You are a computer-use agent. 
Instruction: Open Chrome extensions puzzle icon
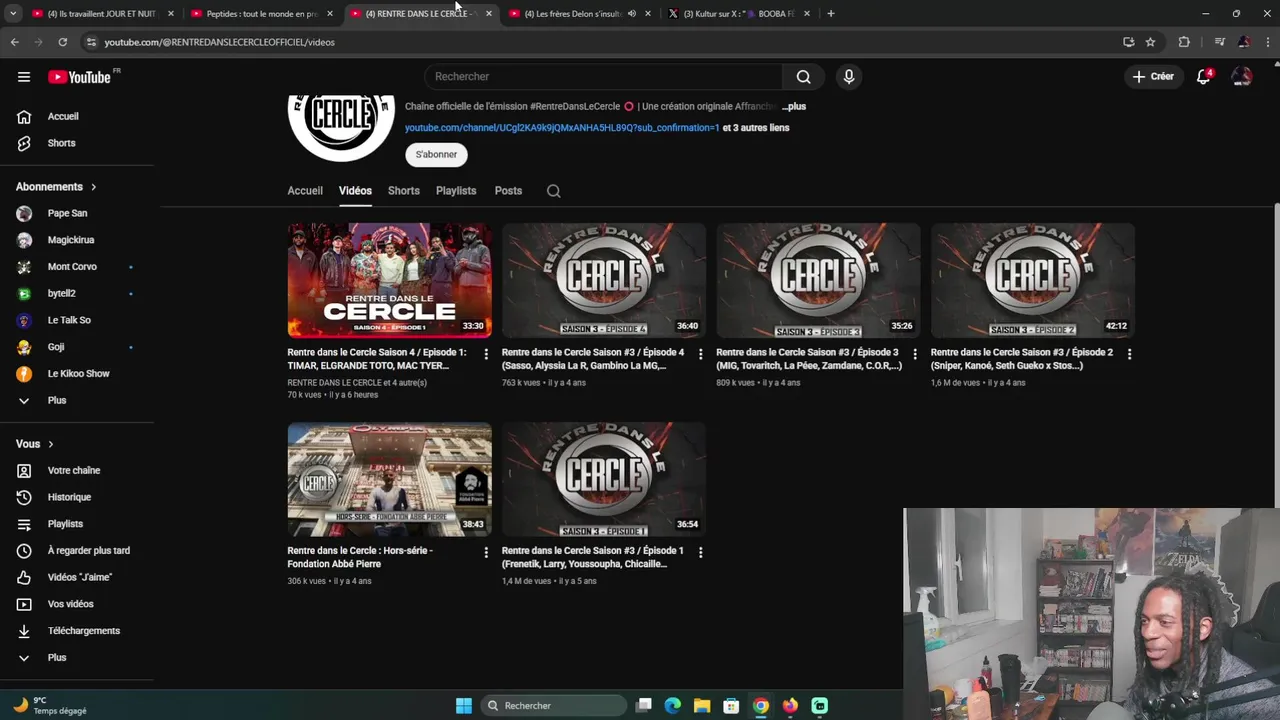coord(1184,42)
